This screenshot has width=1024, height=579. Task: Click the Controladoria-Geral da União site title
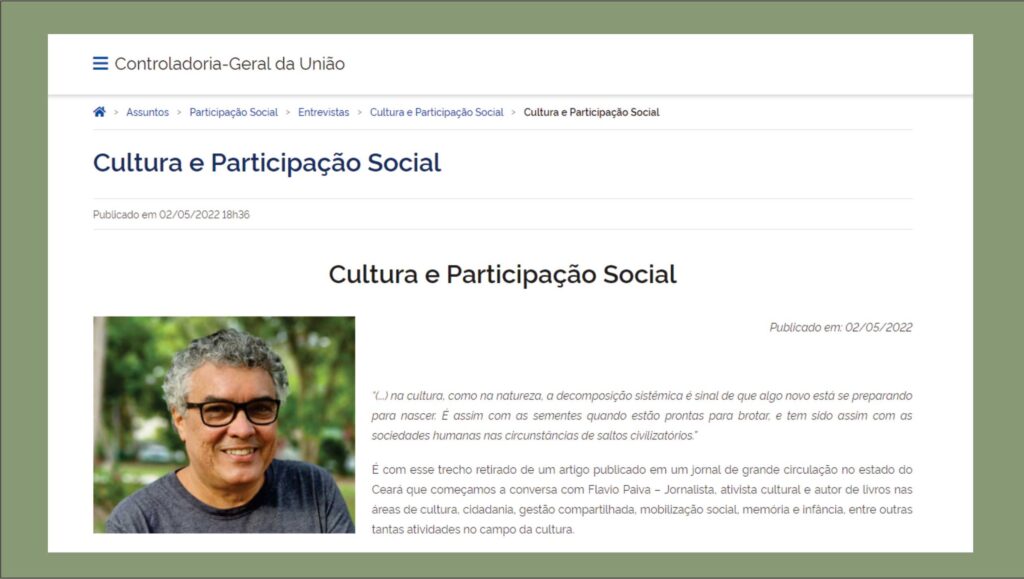coord(230,63)
